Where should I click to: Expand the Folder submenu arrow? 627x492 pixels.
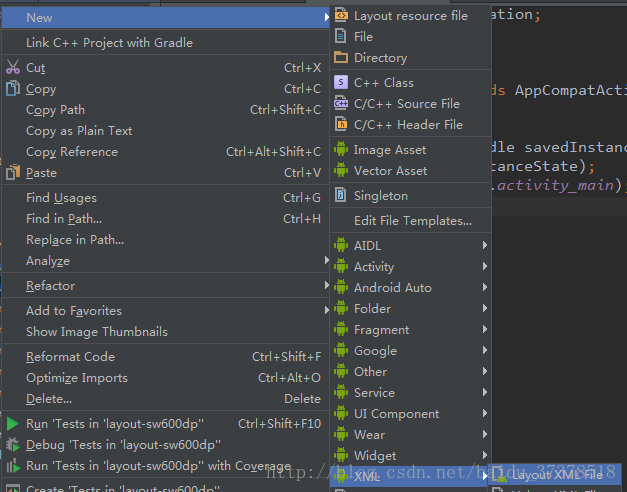pyautogui.click(x=485, y=308)
